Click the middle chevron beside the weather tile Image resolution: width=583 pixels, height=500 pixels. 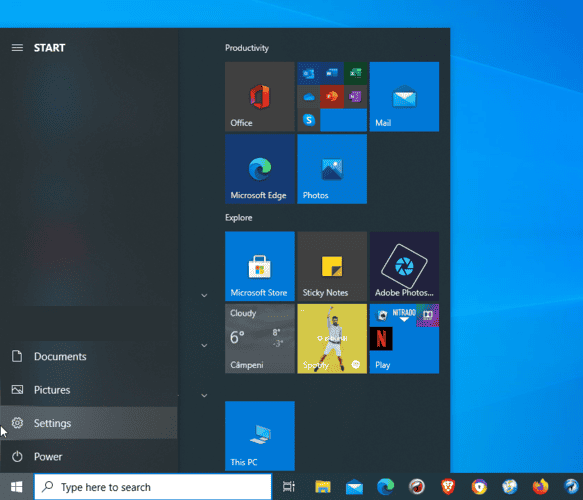pyautogui.click(x=204, y=345)
